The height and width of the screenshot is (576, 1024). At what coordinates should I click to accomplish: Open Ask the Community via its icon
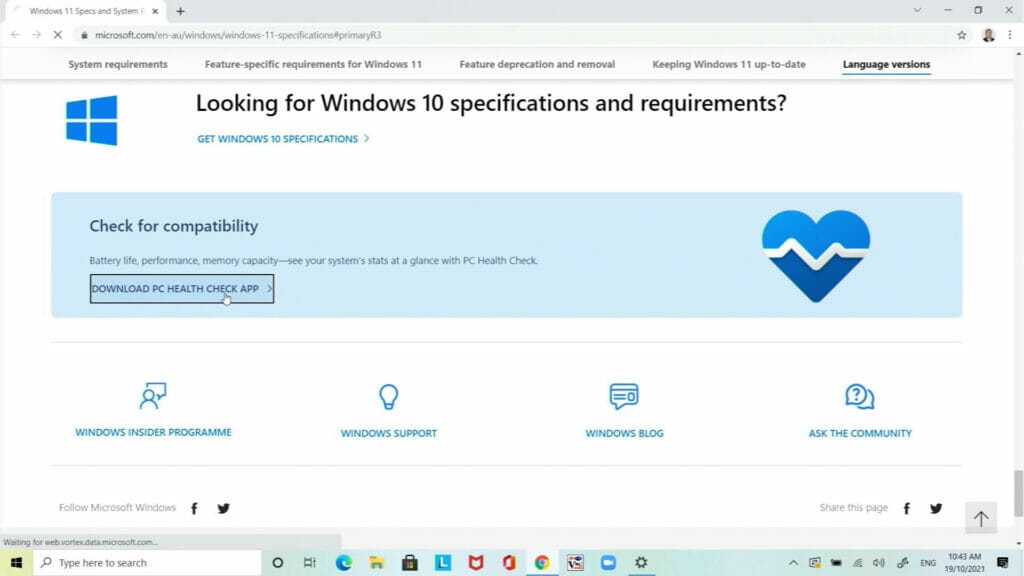pyautogui.click(x=857, y=396)
